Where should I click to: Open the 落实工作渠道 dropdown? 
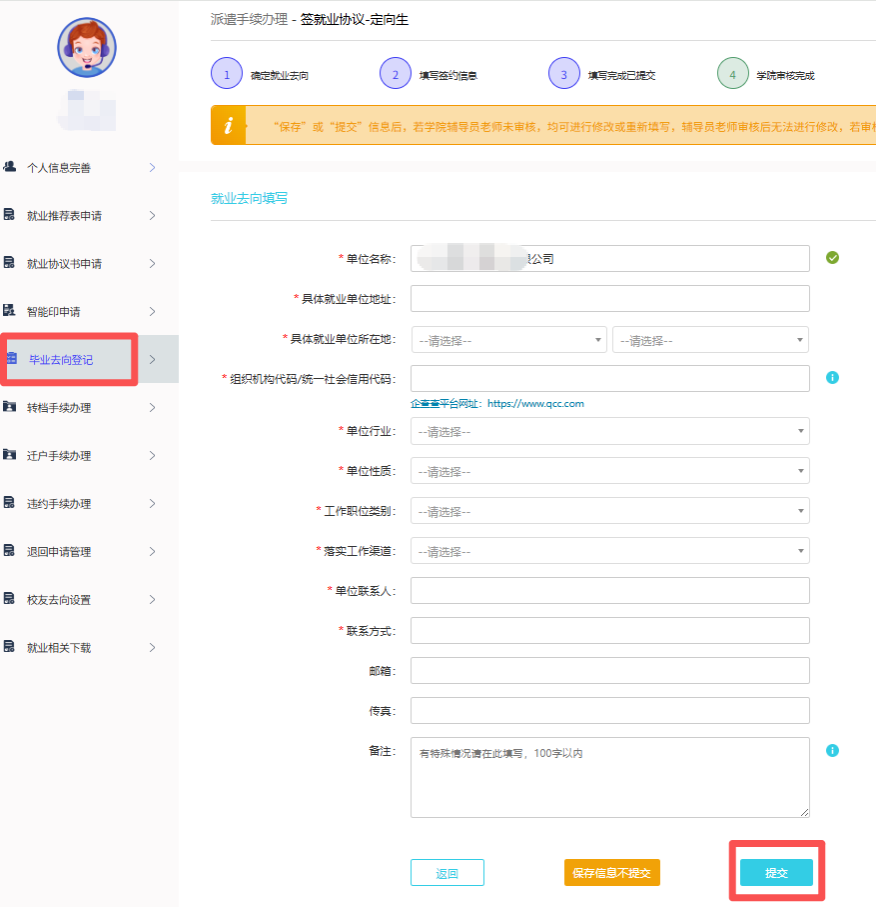click(x=610, y=551)
